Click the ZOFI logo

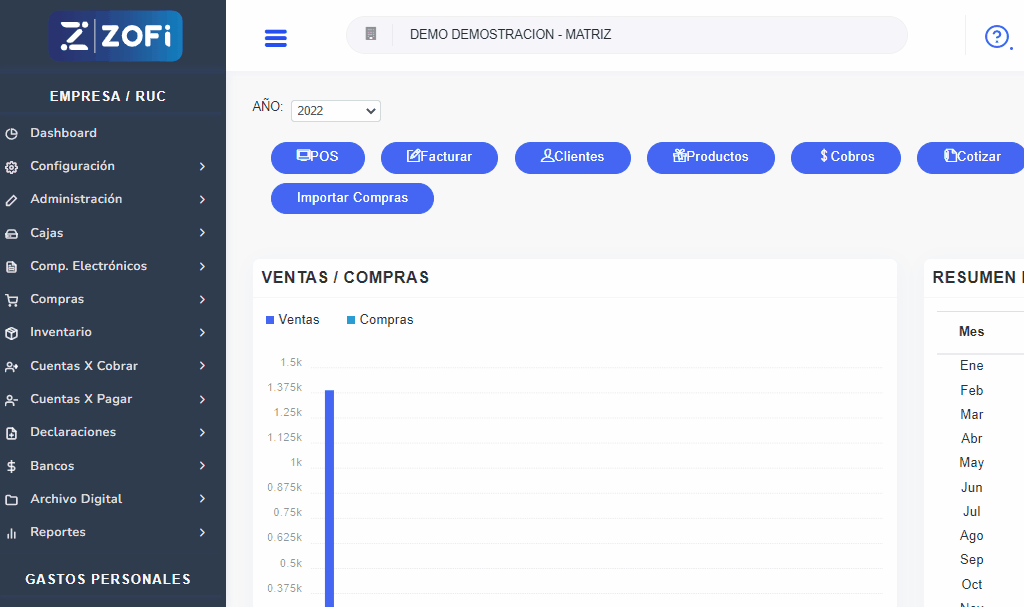(x=115, y=36)
